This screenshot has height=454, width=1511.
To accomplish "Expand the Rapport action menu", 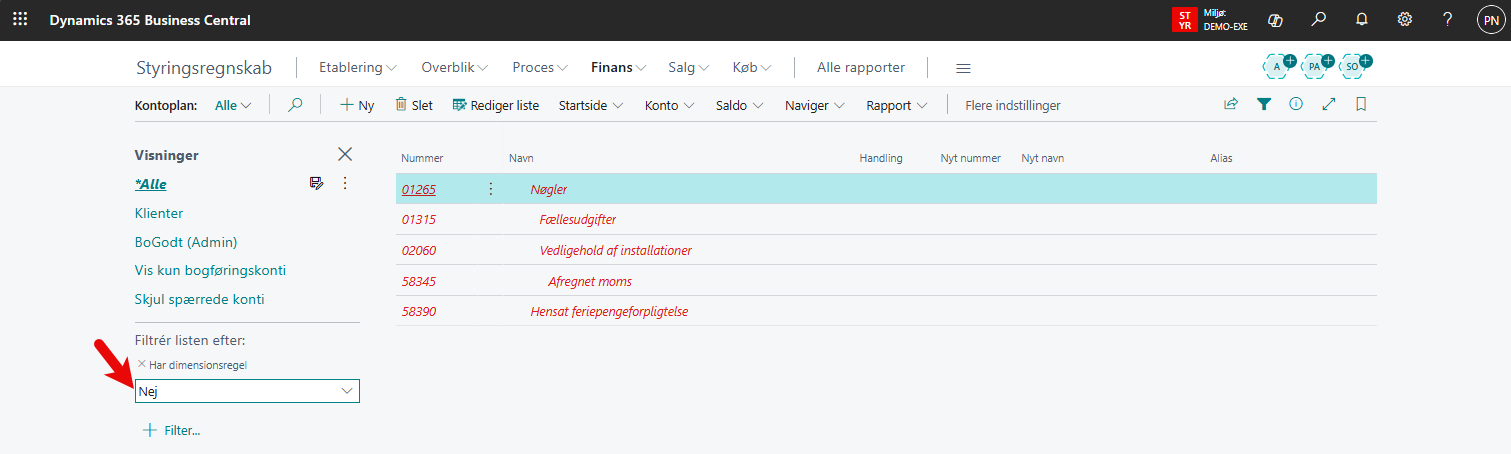I will pos(896,105).
